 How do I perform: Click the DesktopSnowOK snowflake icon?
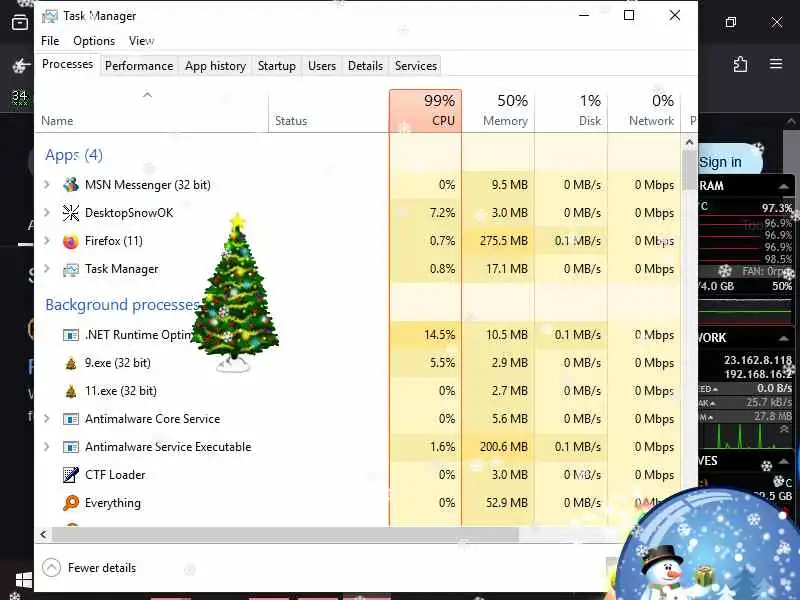pyautogui.click(x=70, y=213)
